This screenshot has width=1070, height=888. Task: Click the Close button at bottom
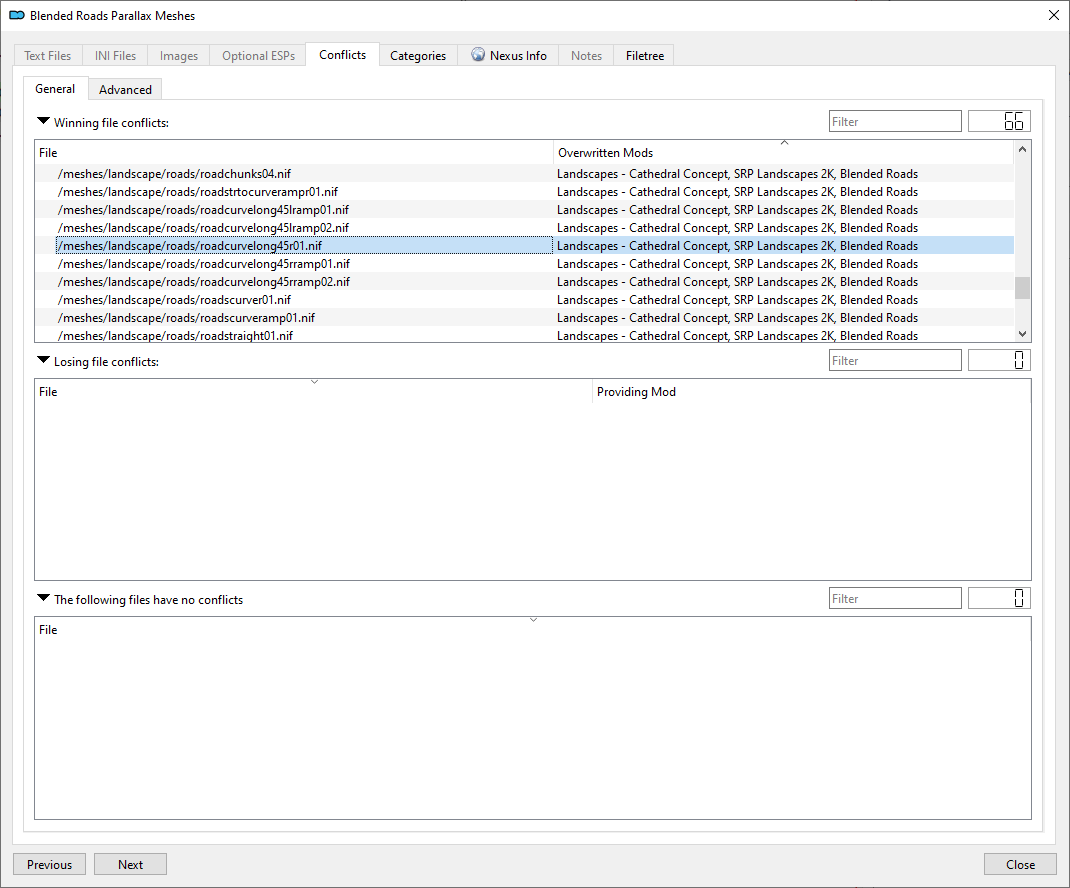pyautogui.click(x=1020, y=864)
